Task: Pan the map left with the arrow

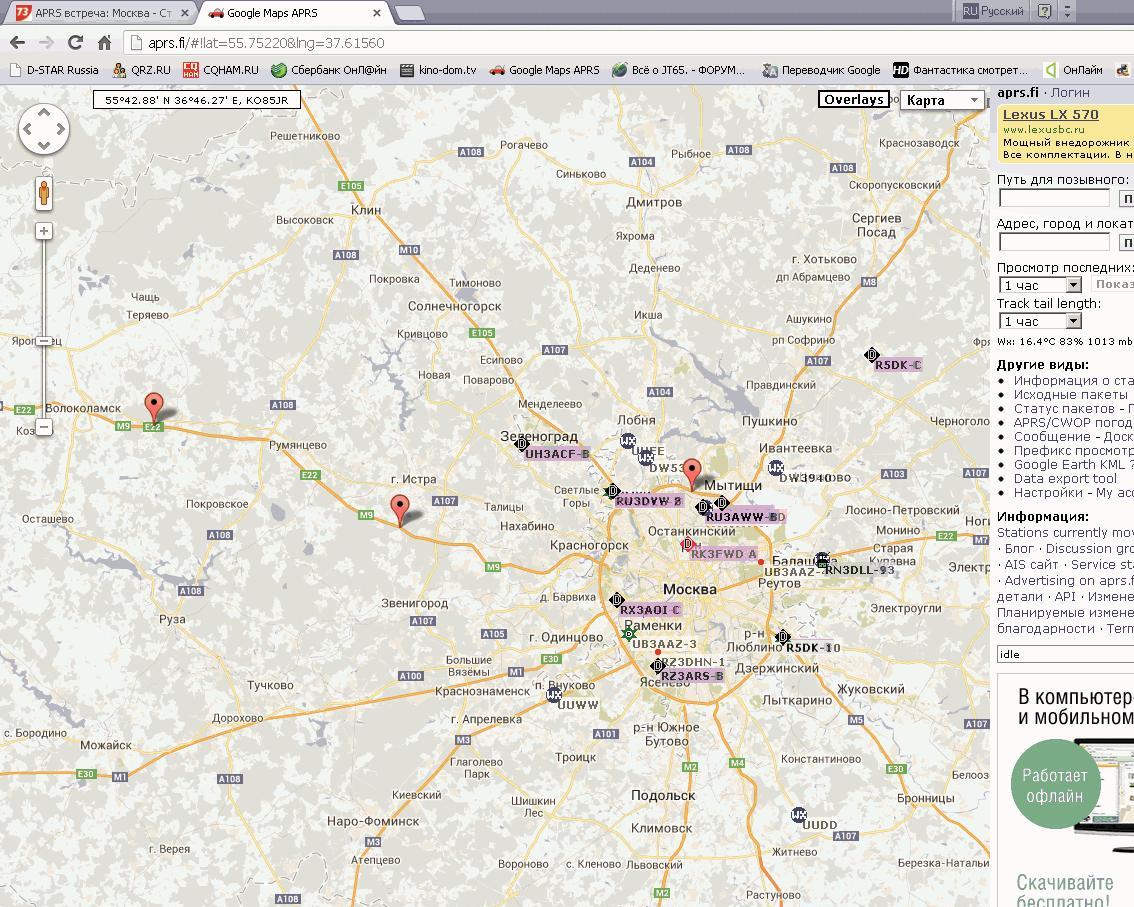Action: tap(27, 129)
